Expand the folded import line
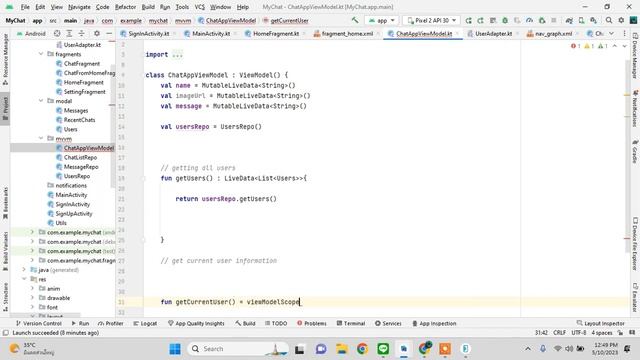Viewport: 640px width, 360px height. pos(177,54)
